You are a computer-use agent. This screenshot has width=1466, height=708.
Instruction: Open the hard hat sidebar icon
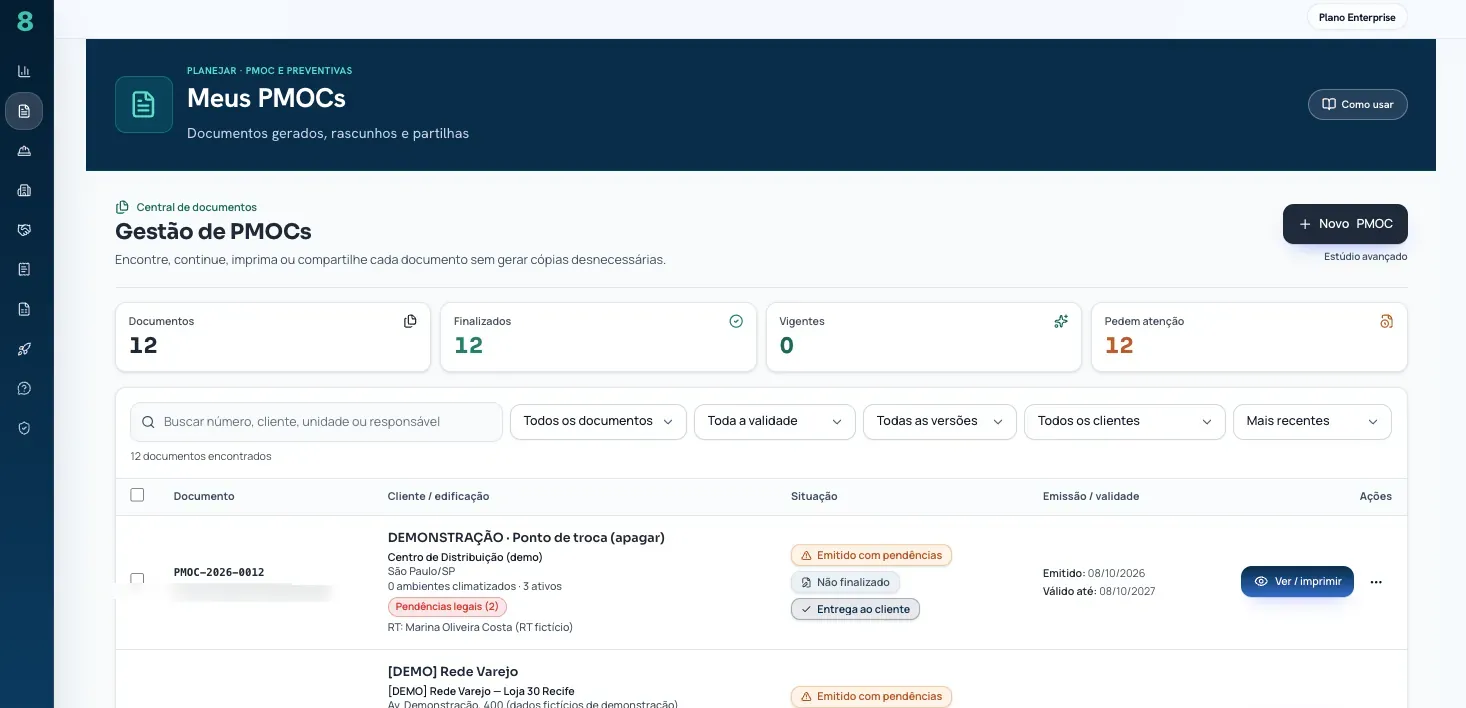click(x=24, y=151)
